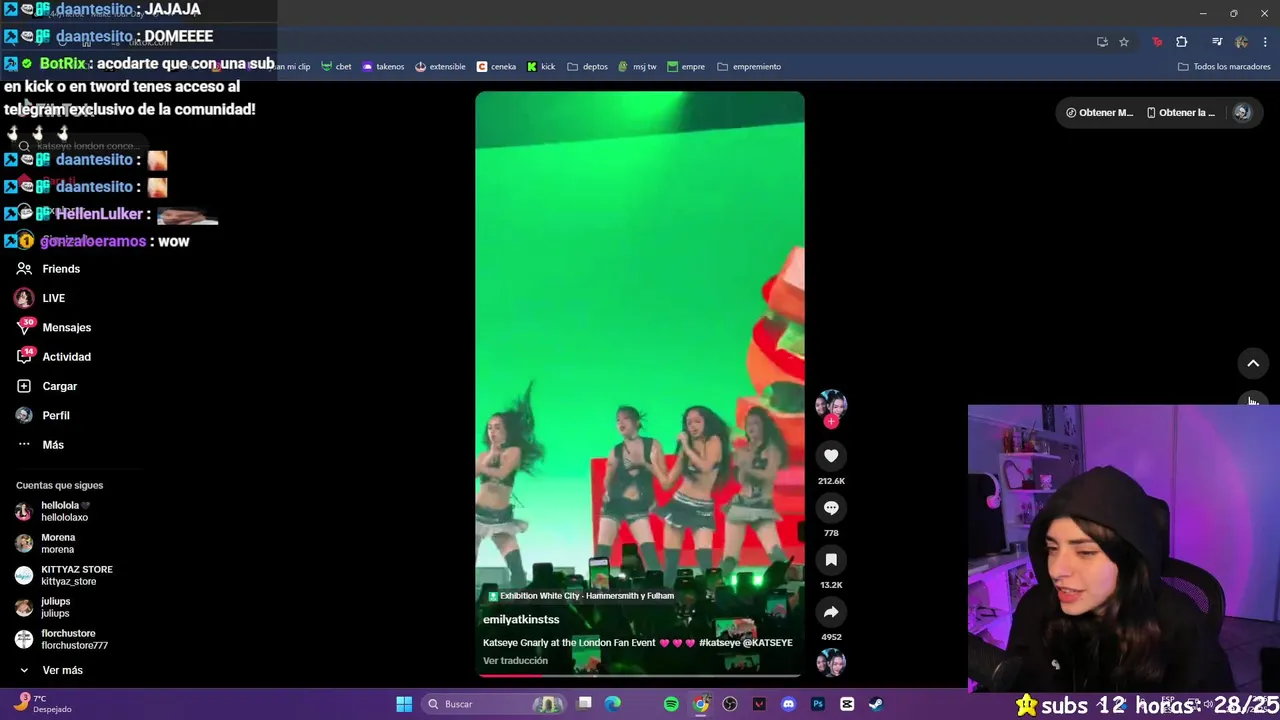The image size is (1280, 720).
Task: Open OBS Studio from the taskbar
Action: click(730, 704)
